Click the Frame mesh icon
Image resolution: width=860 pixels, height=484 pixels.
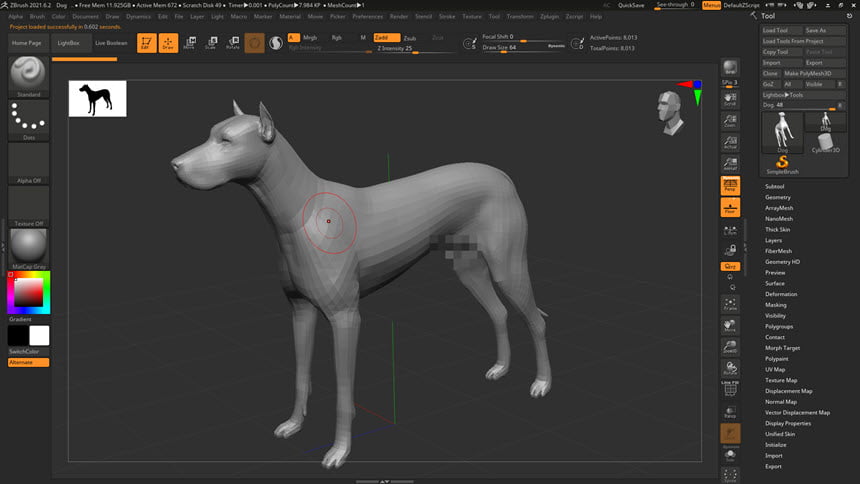730,303
